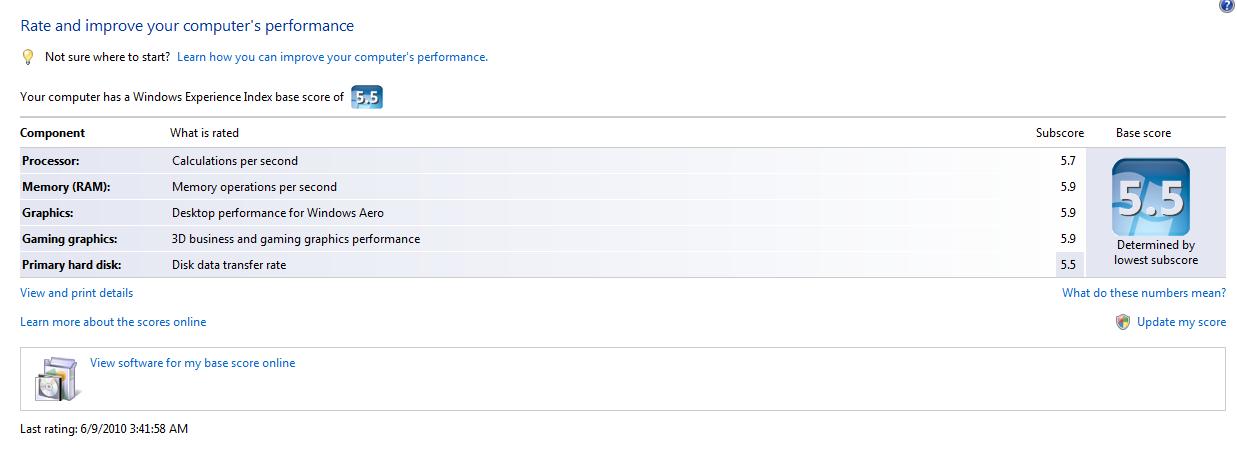Open 'Learn how you can improve your computer's performance'
Image resolution: width=1237 pixels, height=476 pixels.
click(332, 57)
